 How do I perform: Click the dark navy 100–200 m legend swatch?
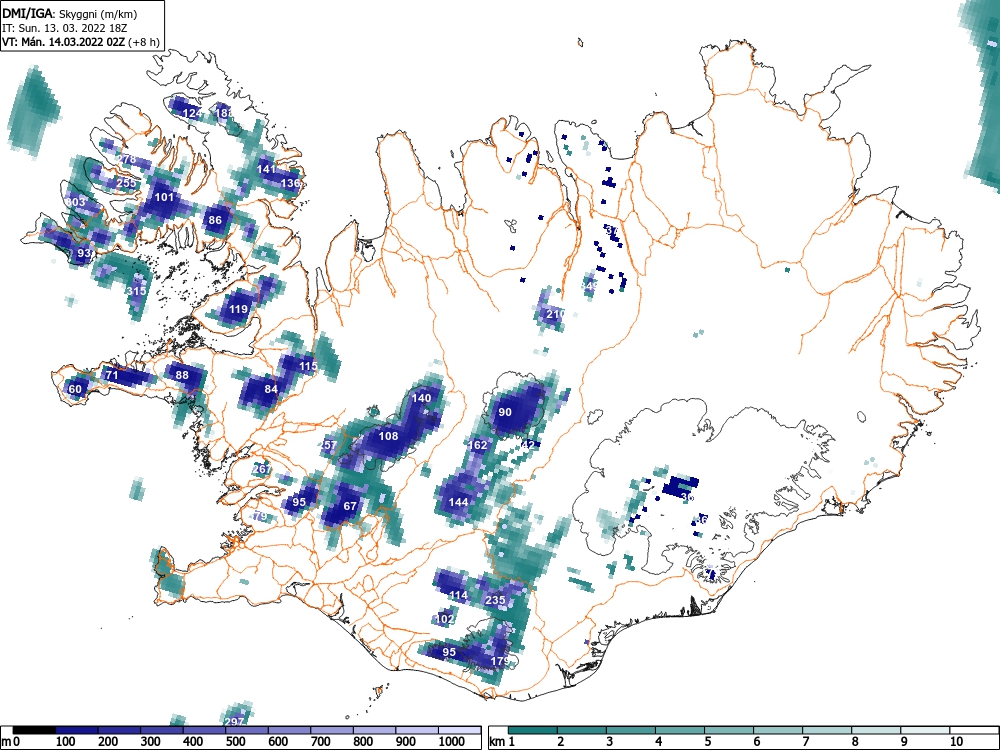click(77, 730)
